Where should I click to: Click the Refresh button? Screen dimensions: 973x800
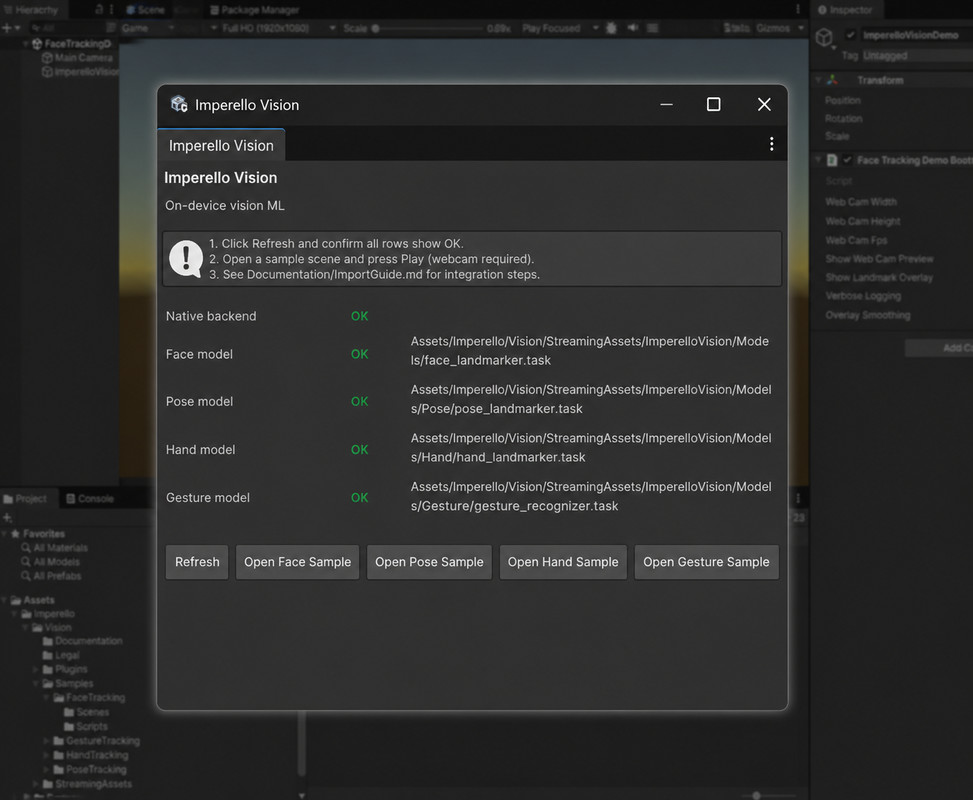[x=197, y=562]
